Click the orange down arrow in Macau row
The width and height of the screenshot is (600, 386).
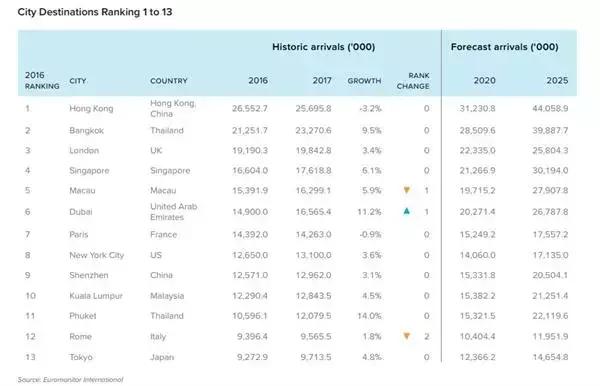coord(407,190)
